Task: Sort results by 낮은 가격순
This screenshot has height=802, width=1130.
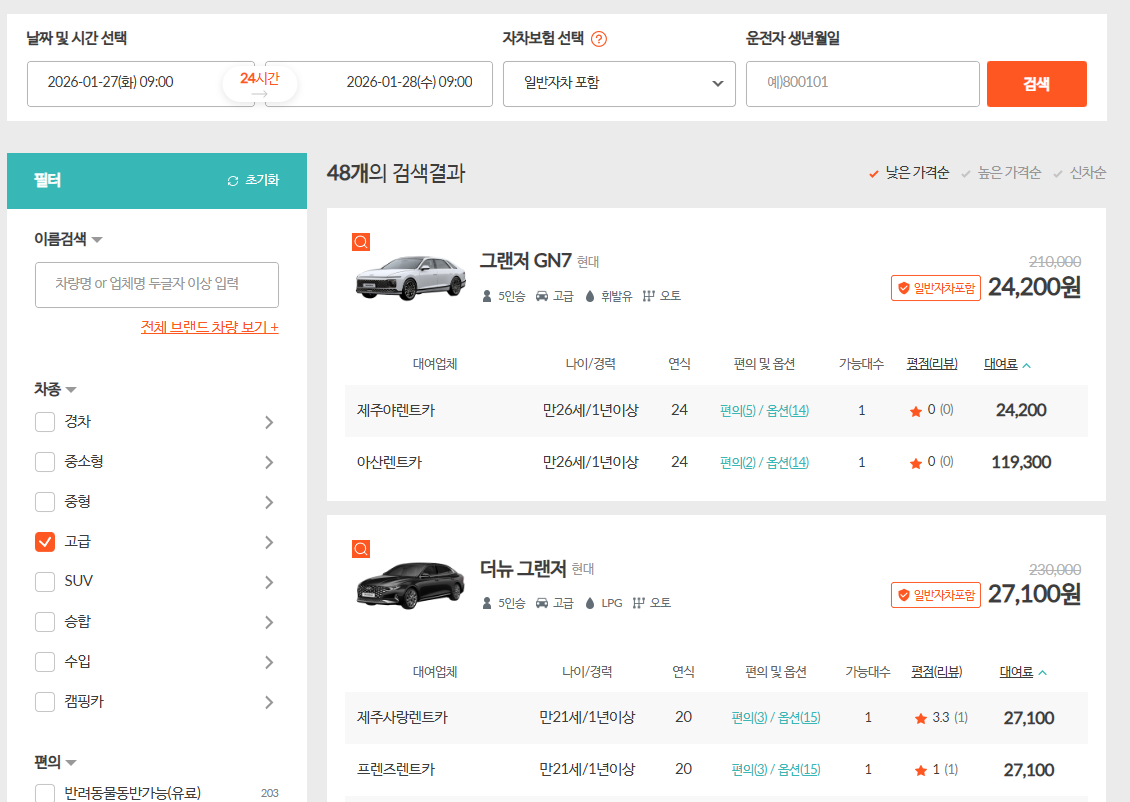Action: click(x=909, y=173)
